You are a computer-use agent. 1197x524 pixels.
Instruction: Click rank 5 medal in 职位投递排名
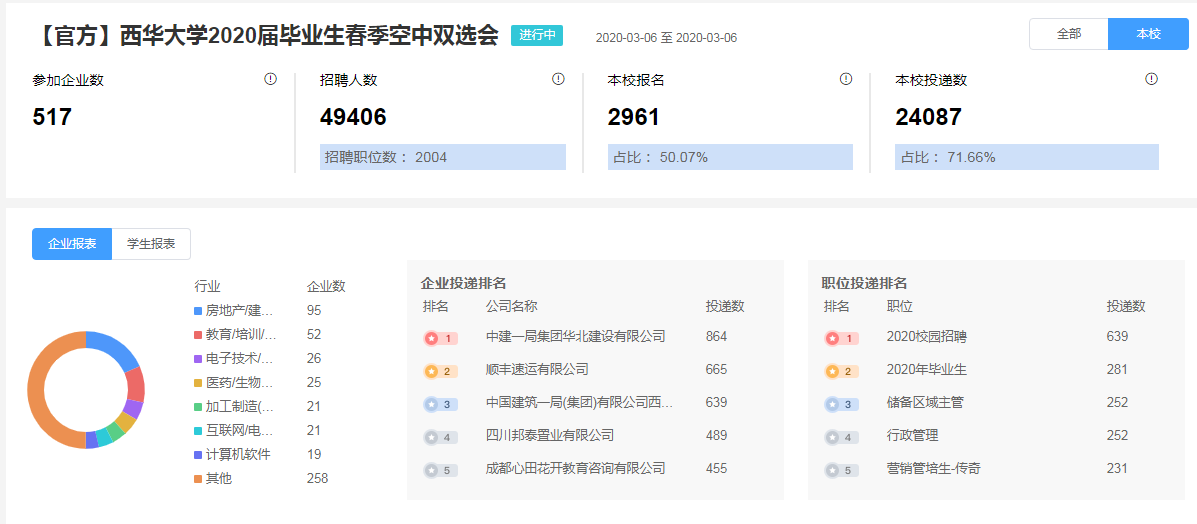click(841, 470)
